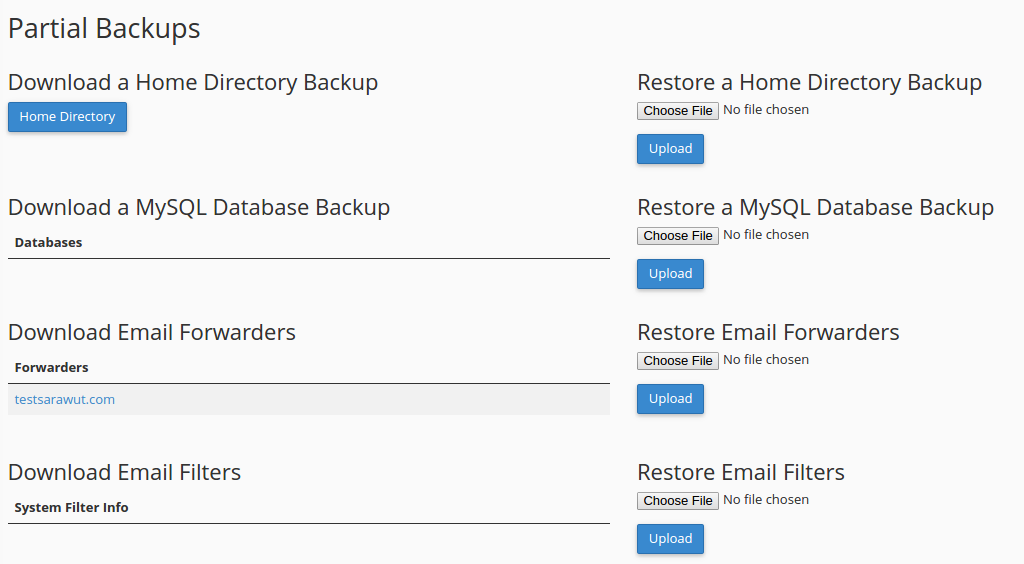This screenshot has height=564, width=1024.
Task: Click the Restore Email Filters heading
Action: (x=741, y=472)
